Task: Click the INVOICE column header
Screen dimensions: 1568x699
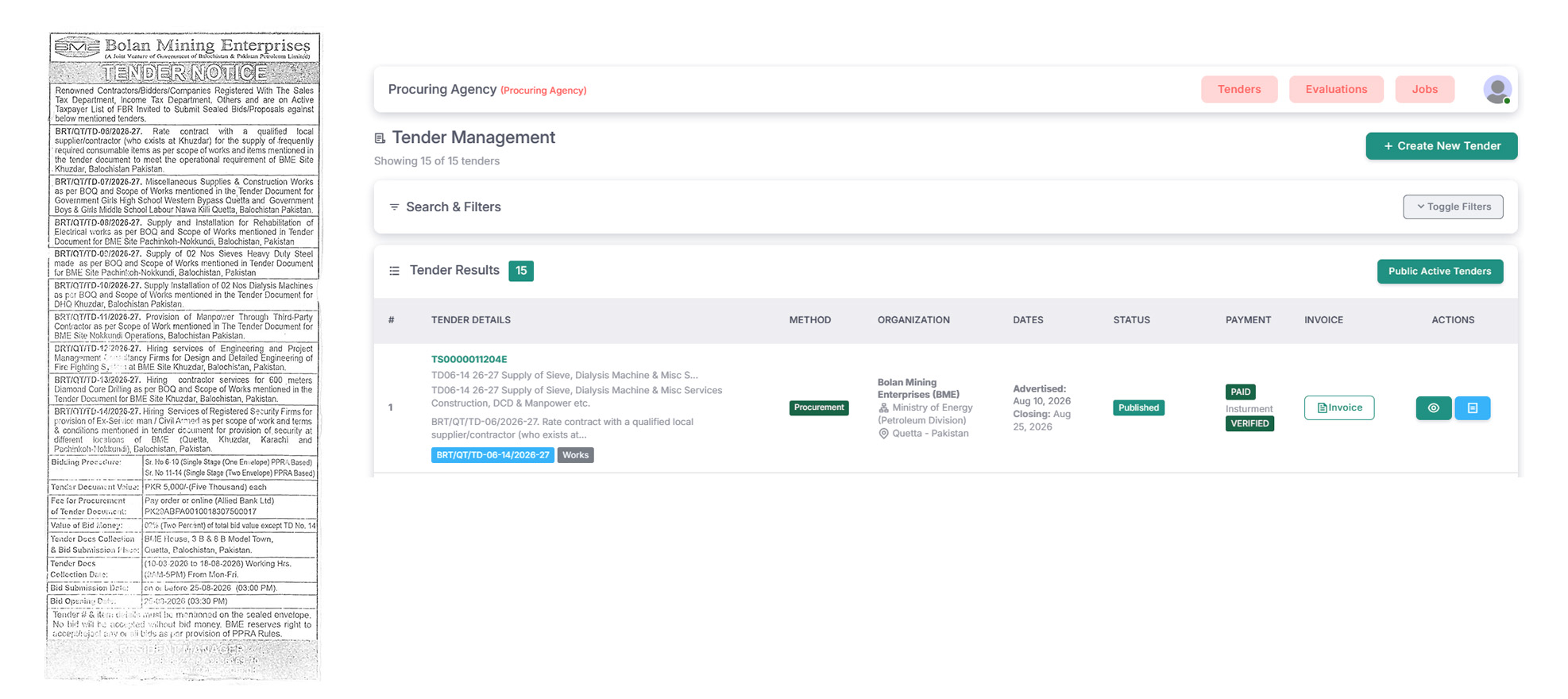Action: point(1323,320)
